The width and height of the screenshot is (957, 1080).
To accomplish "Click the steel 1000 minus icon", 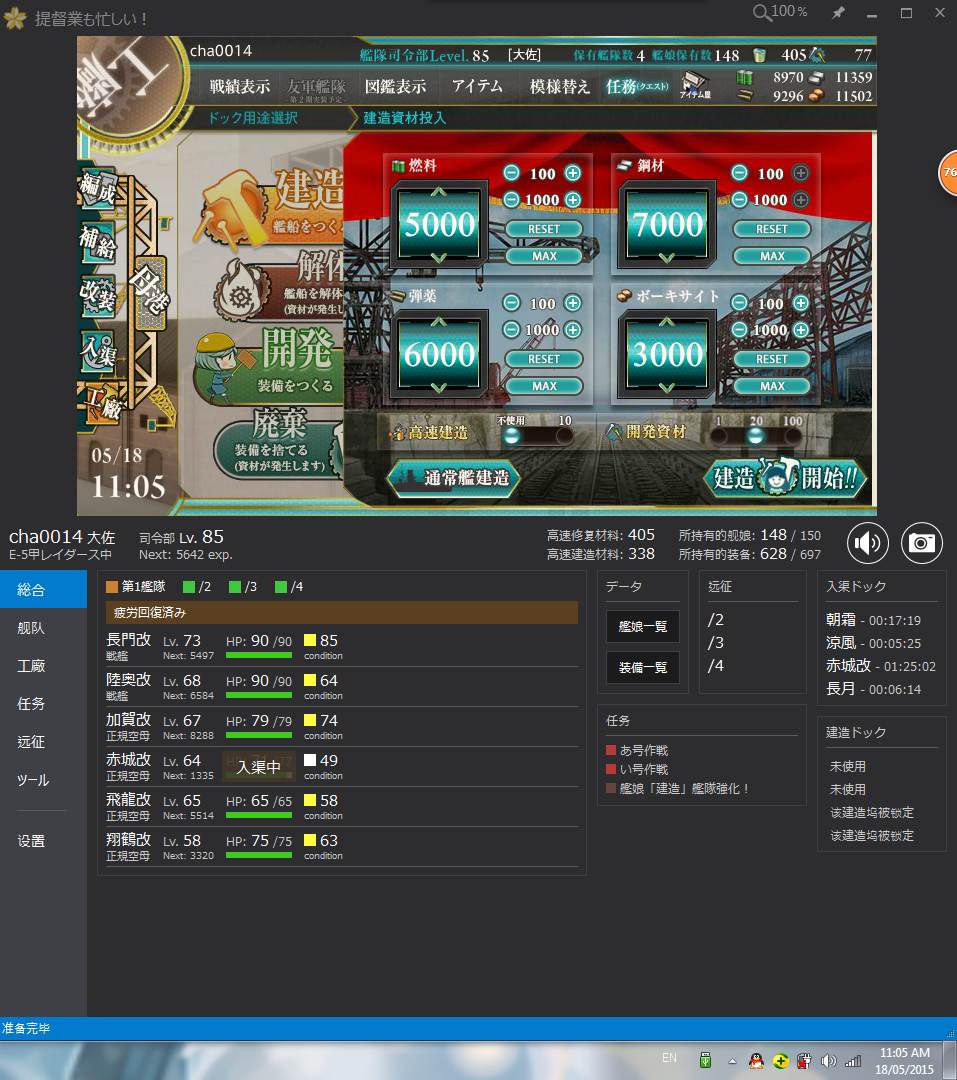I will click(739, 200).
